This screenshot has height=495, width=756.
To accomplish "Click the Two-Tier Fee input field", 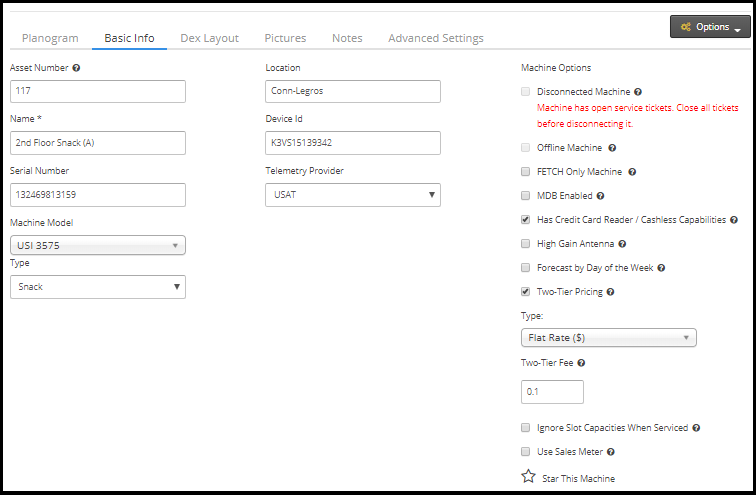I will (x=552, y=392).
